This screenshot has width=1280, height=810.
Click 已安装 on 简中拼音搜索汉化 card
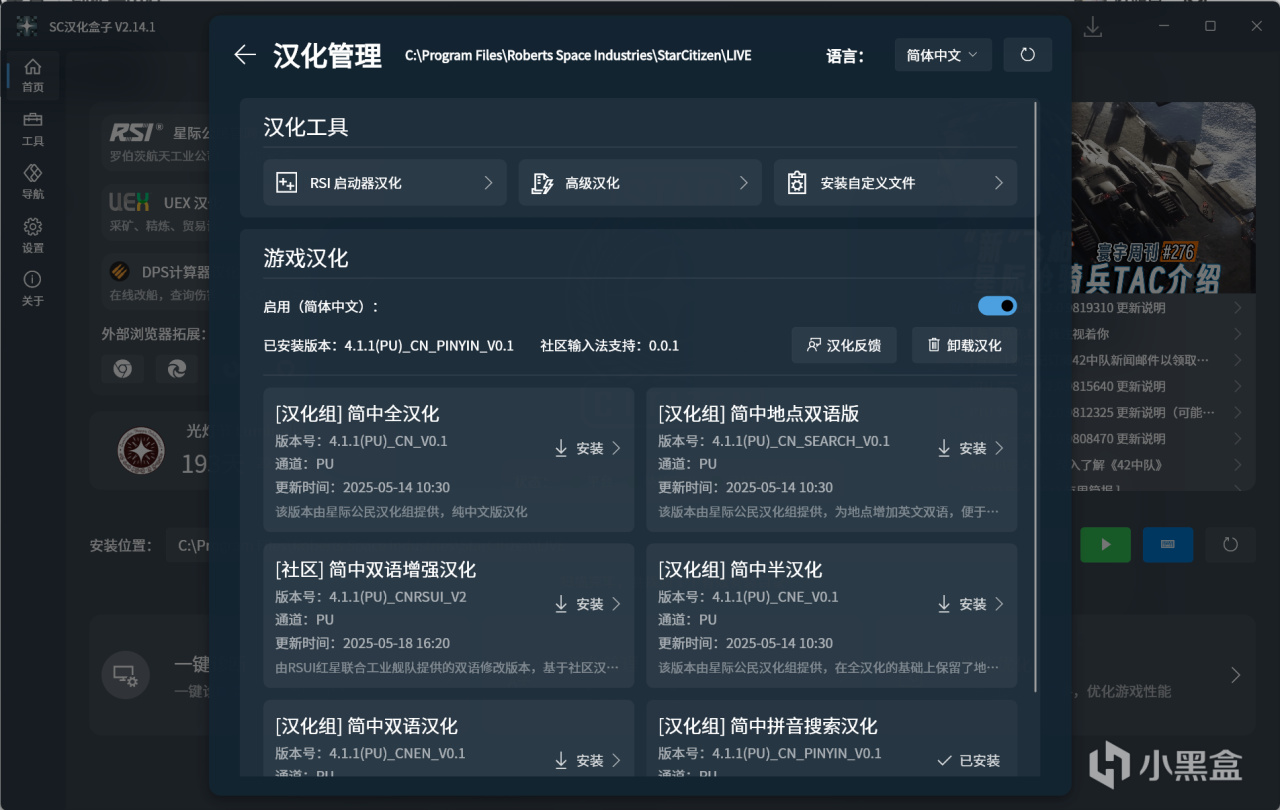tap(969, 761)
